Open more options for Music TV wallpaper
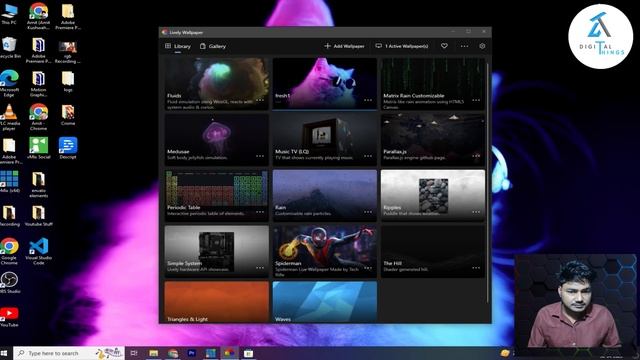 click(x=368, y=156)
